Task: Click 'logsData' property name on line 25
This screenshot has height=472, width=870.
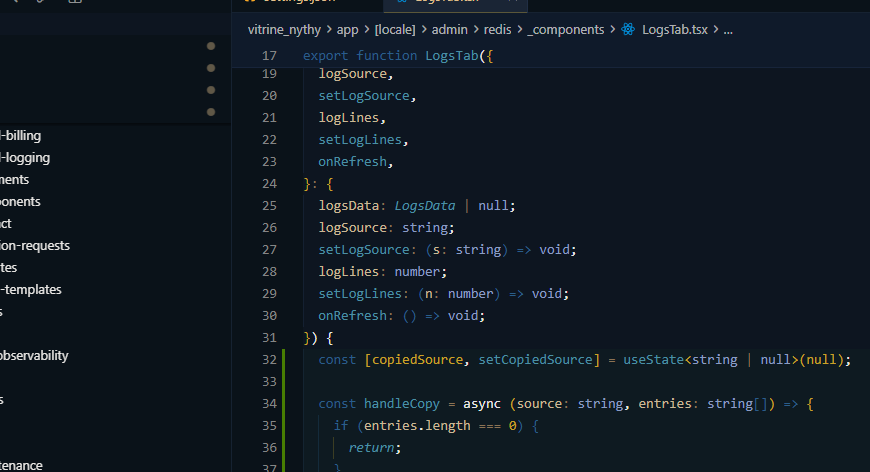Action: (x=348, y=206)
